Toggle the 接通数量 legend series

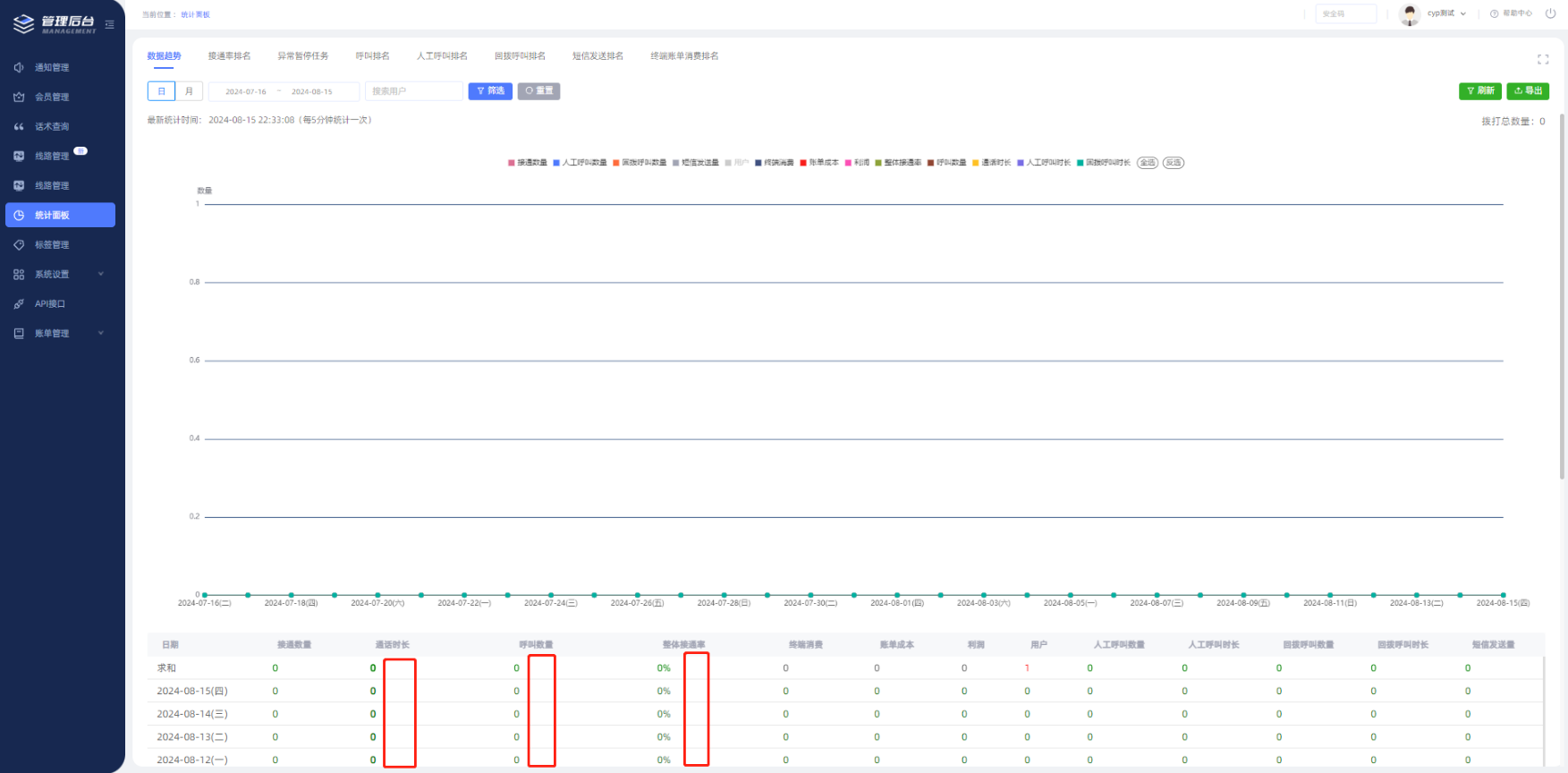coord(528,163)
